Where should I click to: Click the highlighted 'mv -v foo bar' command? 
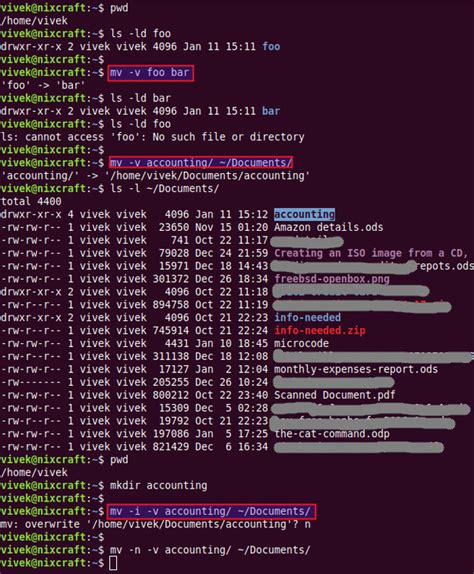[150, 72]
